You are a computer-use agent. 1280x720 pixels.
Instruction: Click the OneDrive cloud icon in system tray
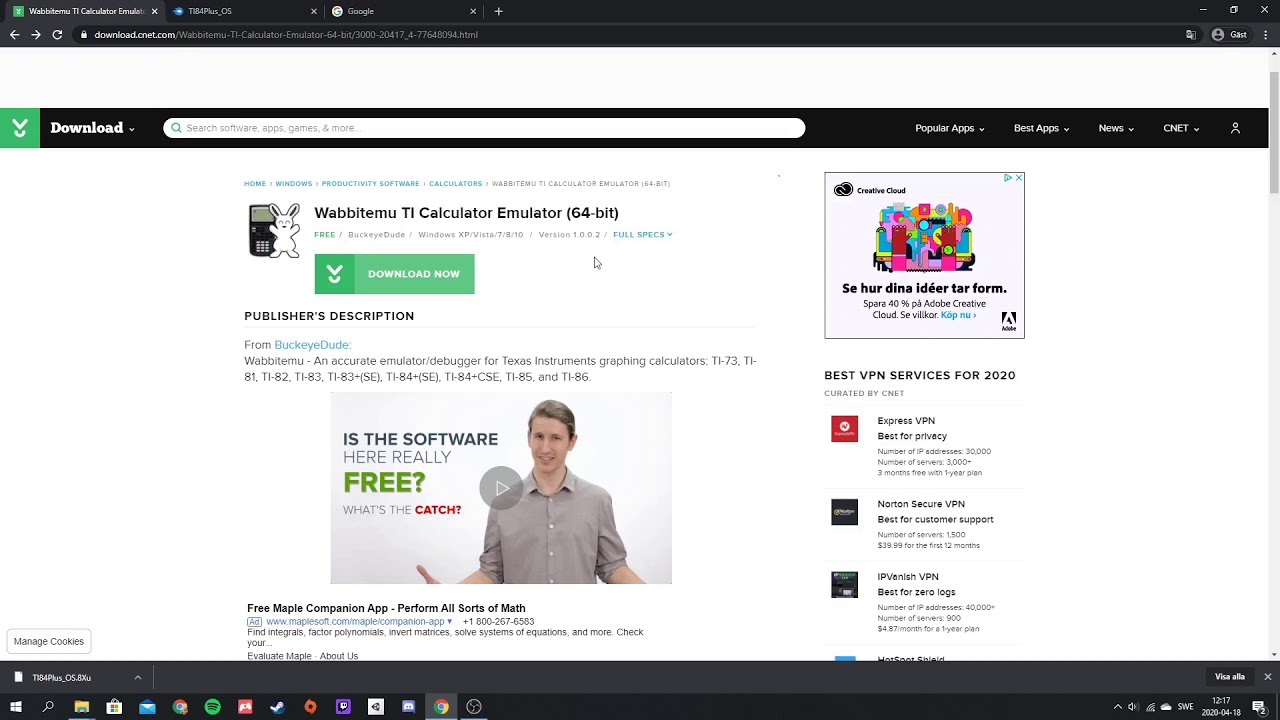point(1165,706)
